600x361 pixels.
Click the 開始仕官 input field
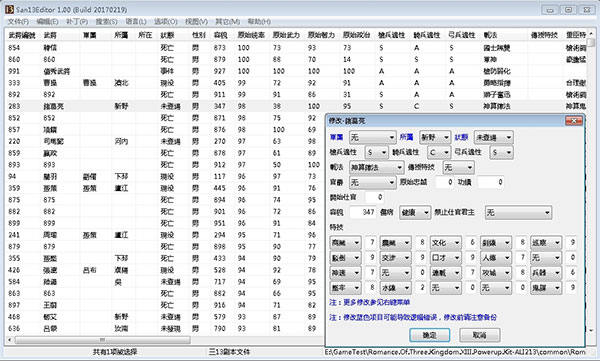point(374,197)
